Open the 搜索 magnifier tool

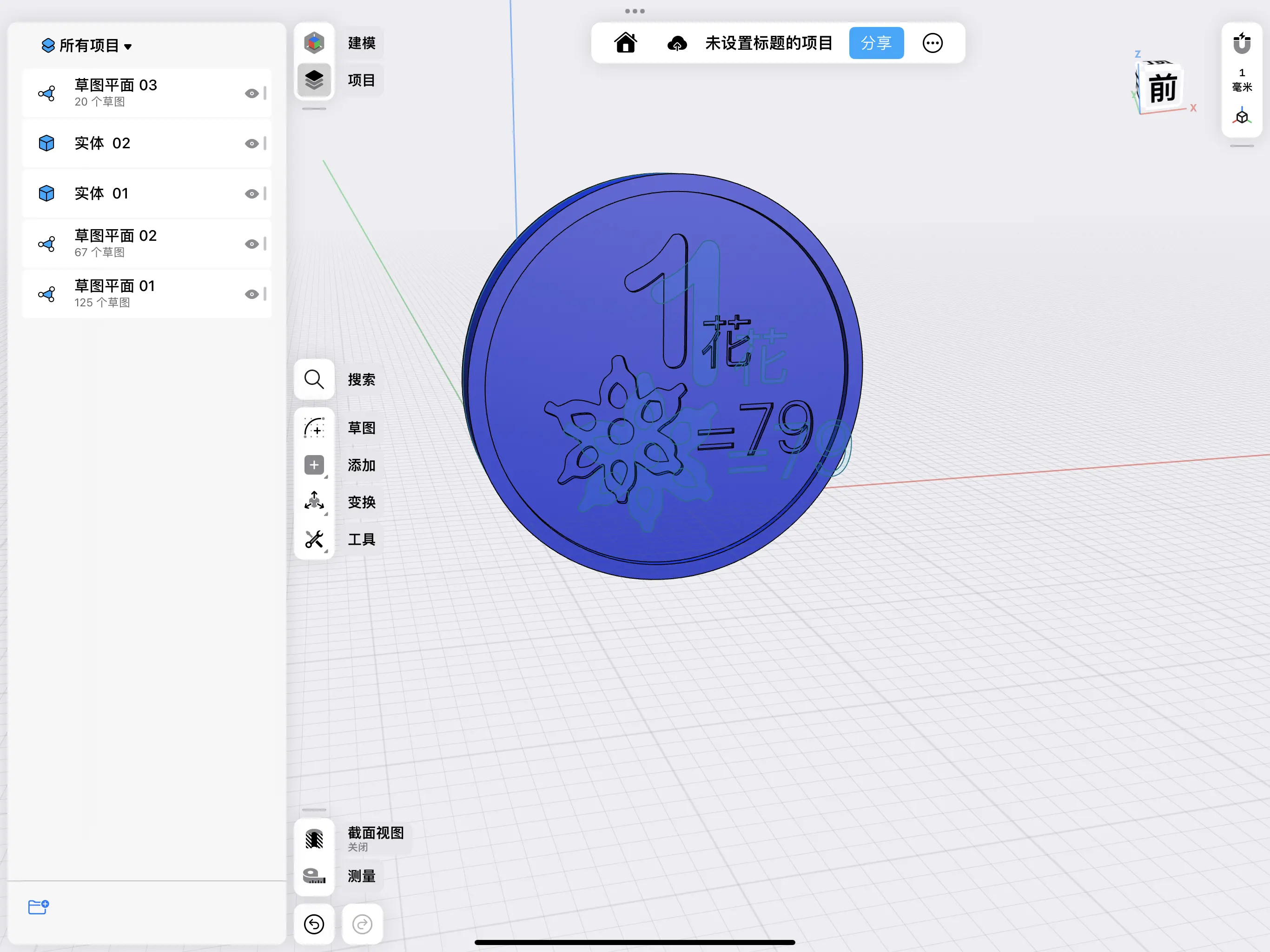click(314, 379)
